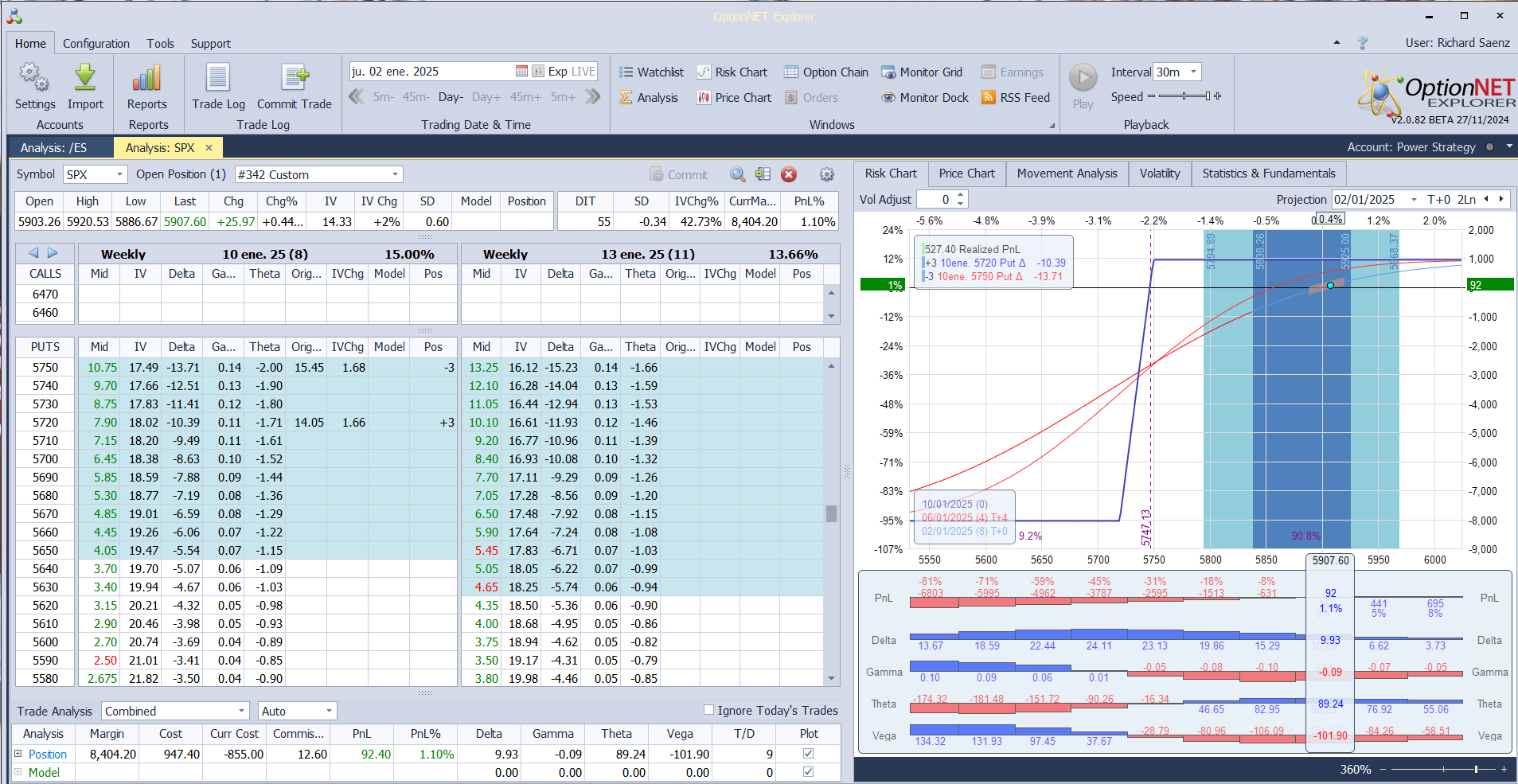Increase Vol Adjust with up stepper

coord(961,195)
